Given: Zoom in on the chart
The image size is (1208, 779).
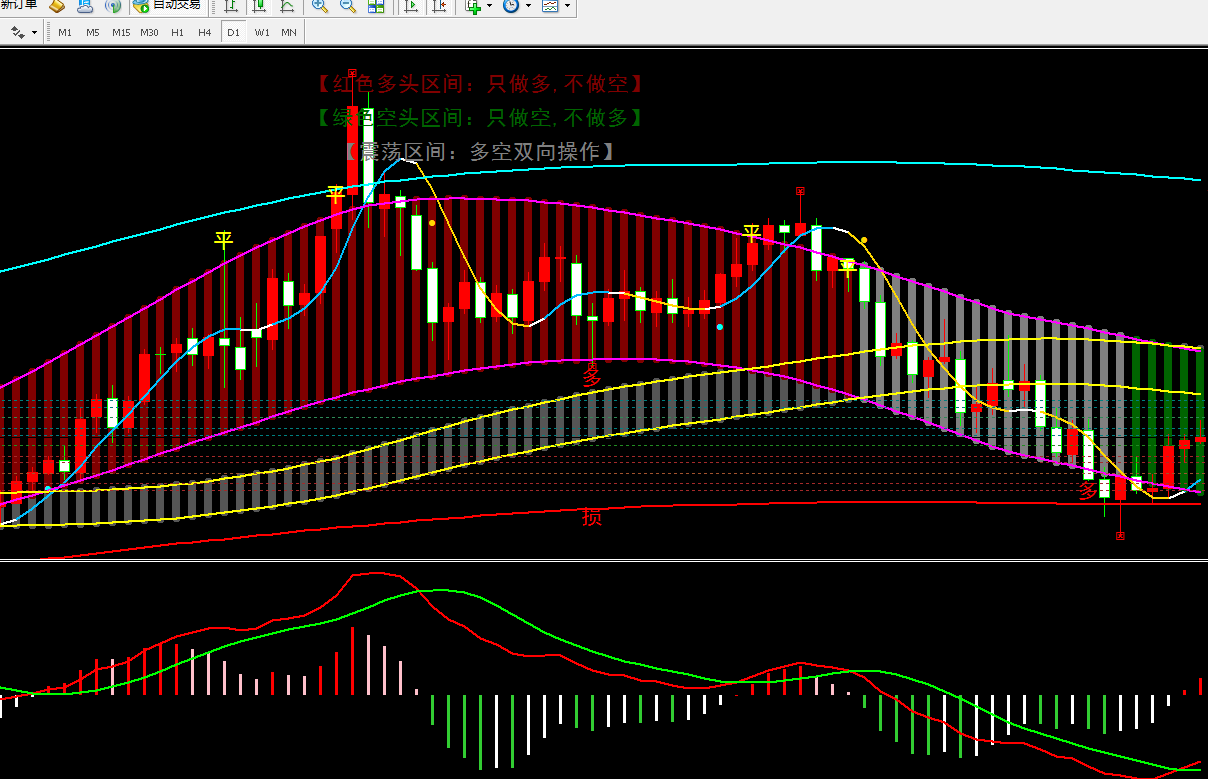Looking at the screenshot, I should [320, 6].
